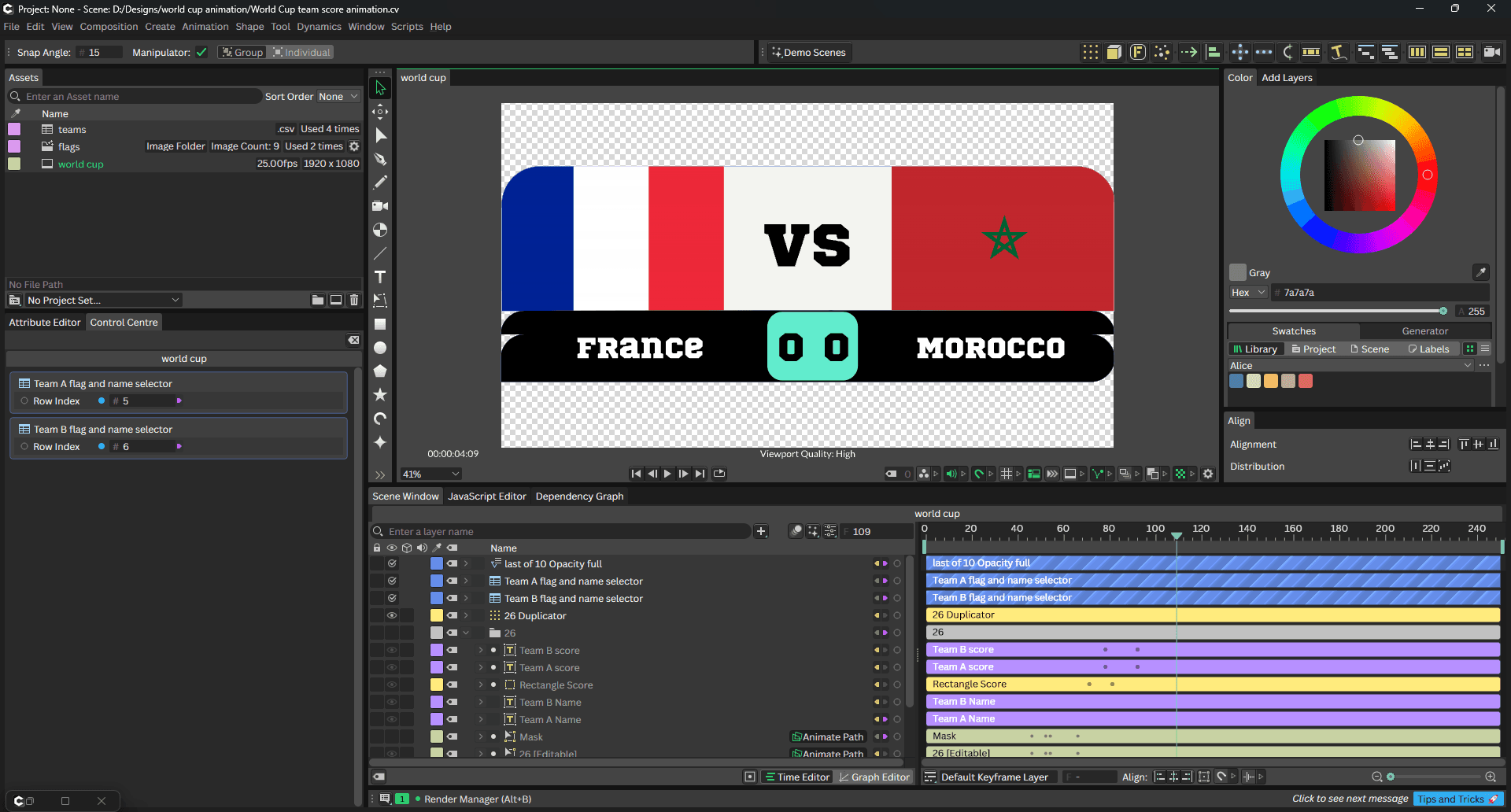Expand the toolbox overflow arrows
1511x812 pixels.
pyautogui.click(x=380, y=474)
